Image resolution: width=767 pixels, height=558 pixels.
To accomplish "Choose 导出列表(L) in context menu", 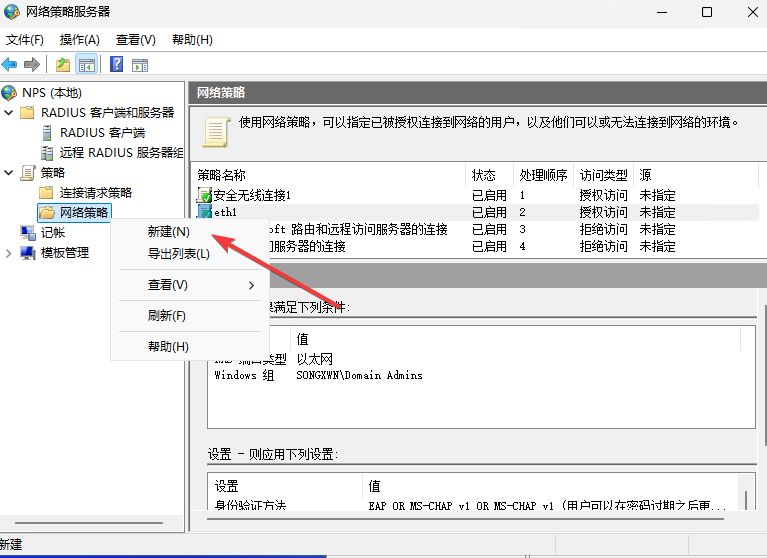I will coord(178,253).
